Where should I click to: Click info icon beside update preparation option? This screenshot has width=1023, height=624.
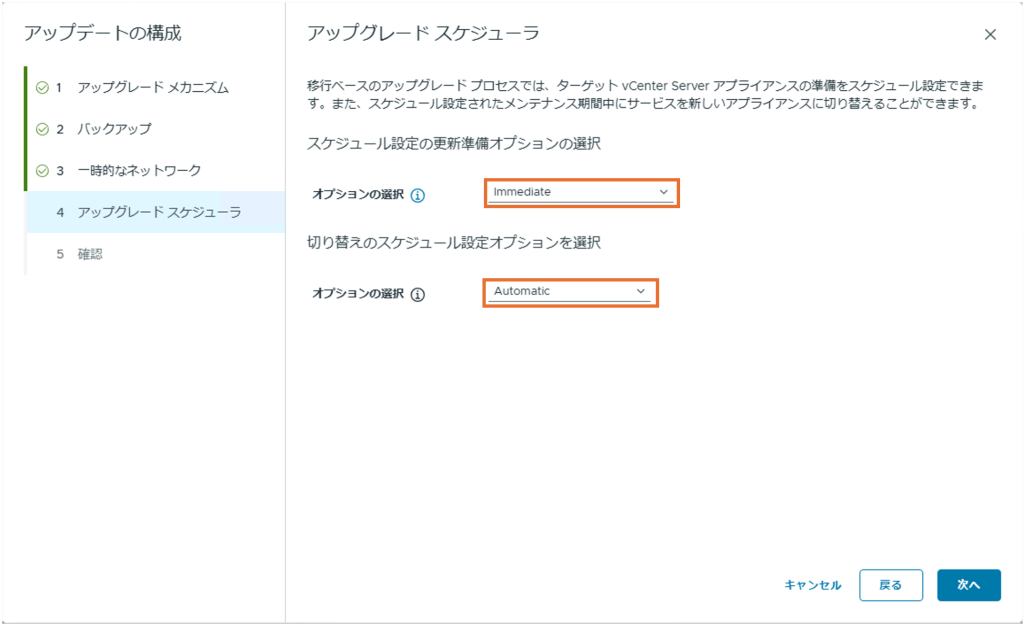point(418,195)
